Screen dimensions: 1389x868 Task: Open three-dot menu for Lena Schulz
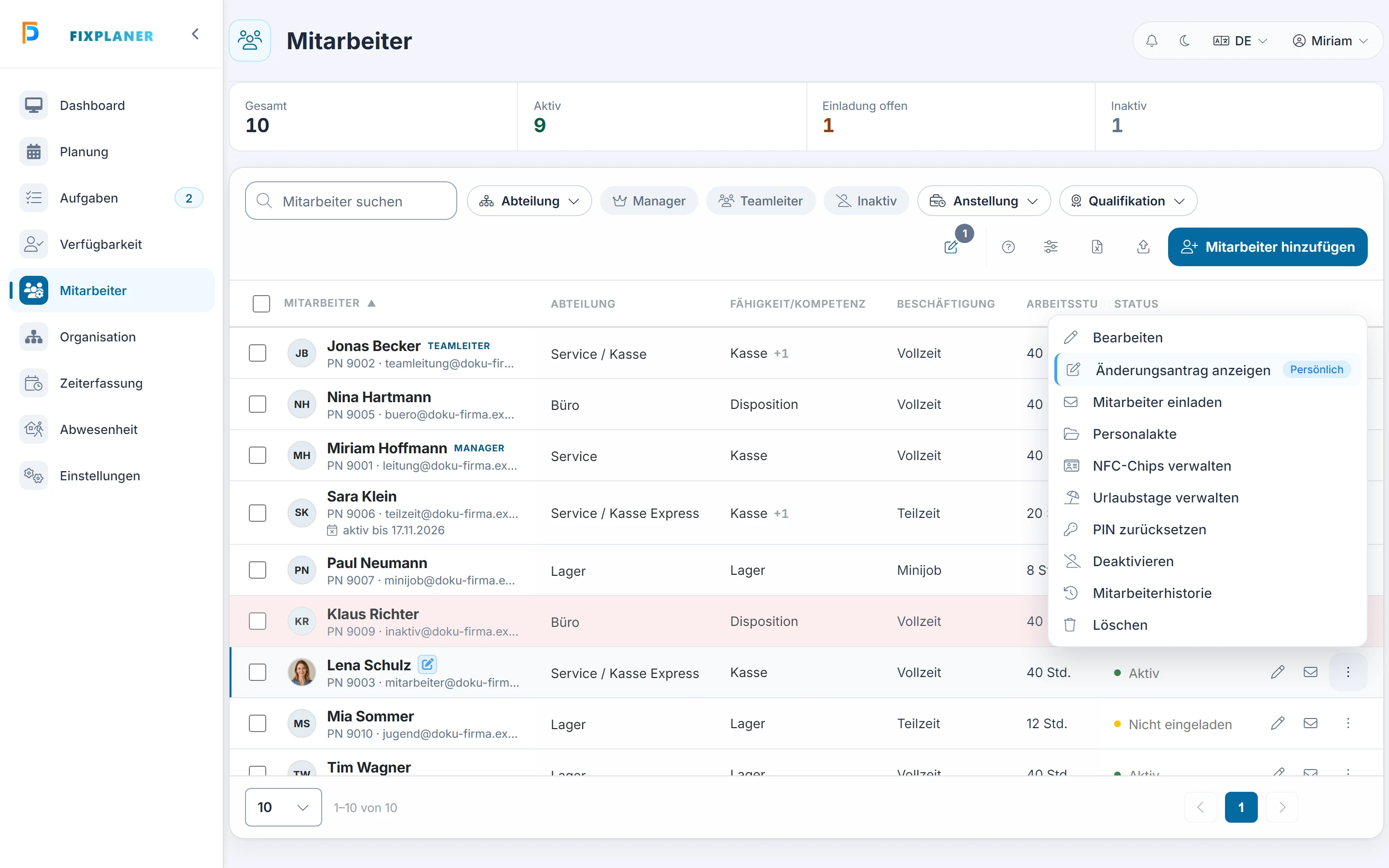(1348, 672)
